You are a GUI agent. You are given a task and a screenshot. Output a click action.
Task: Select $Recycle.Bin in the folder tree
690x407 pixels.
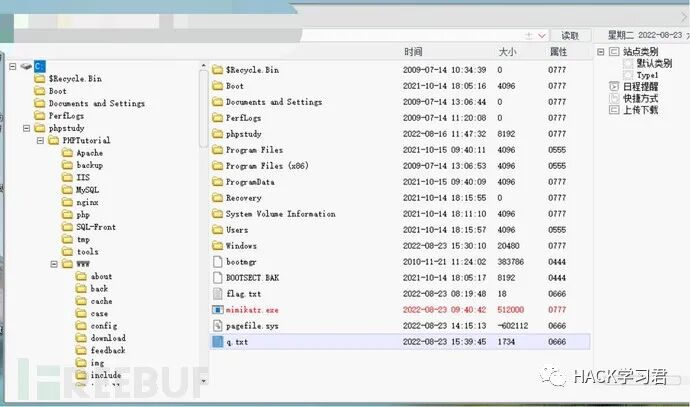[x=75, y=79]
